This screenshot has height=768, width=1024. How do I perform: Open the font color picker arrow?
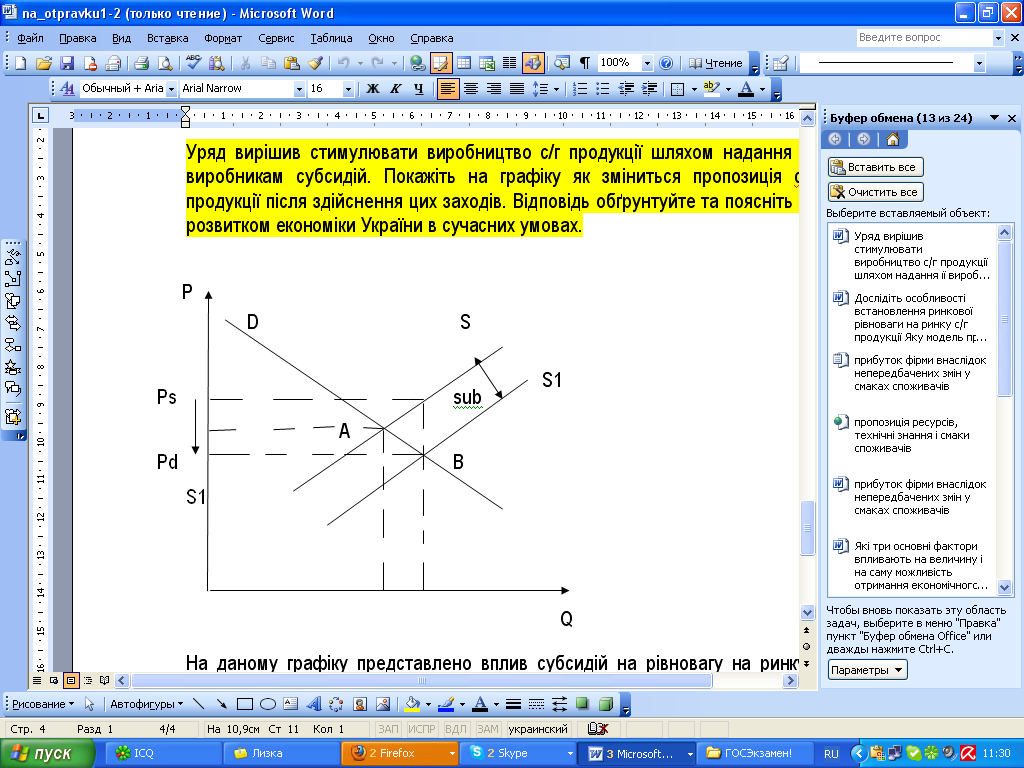click(x=762, y=88)
